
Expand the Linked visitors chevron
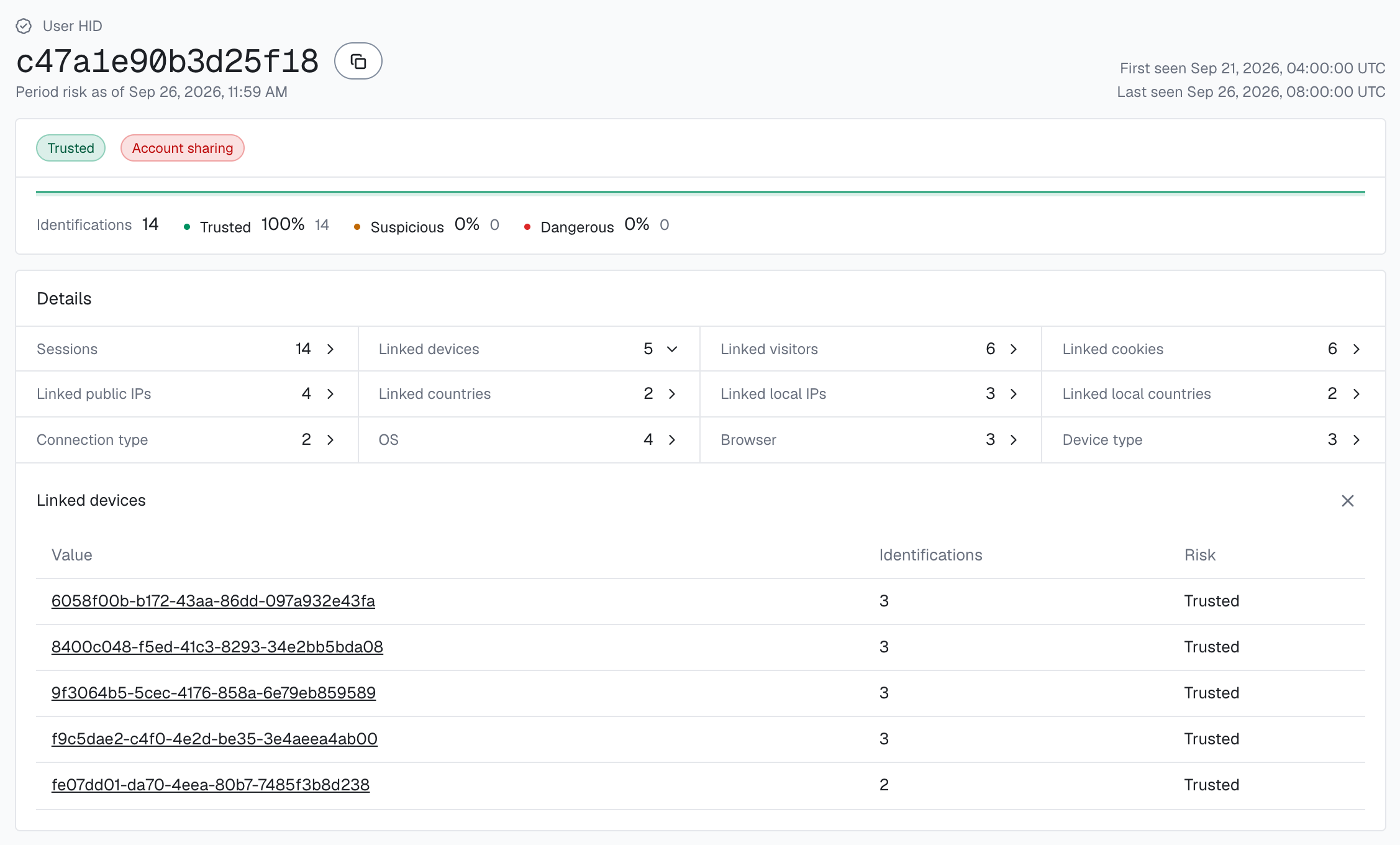(1014, 349)
